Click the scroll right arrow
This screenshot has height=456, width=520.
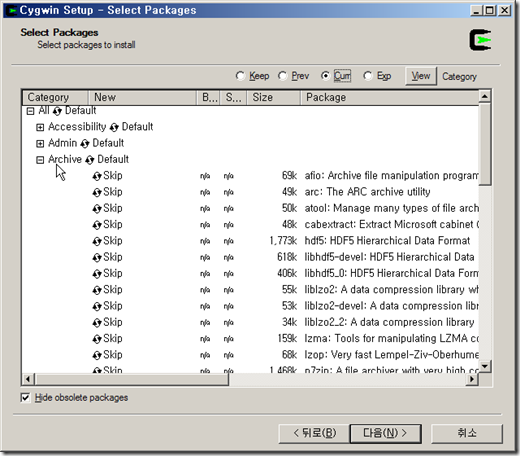pyautogui.click(x=472, y=379)
